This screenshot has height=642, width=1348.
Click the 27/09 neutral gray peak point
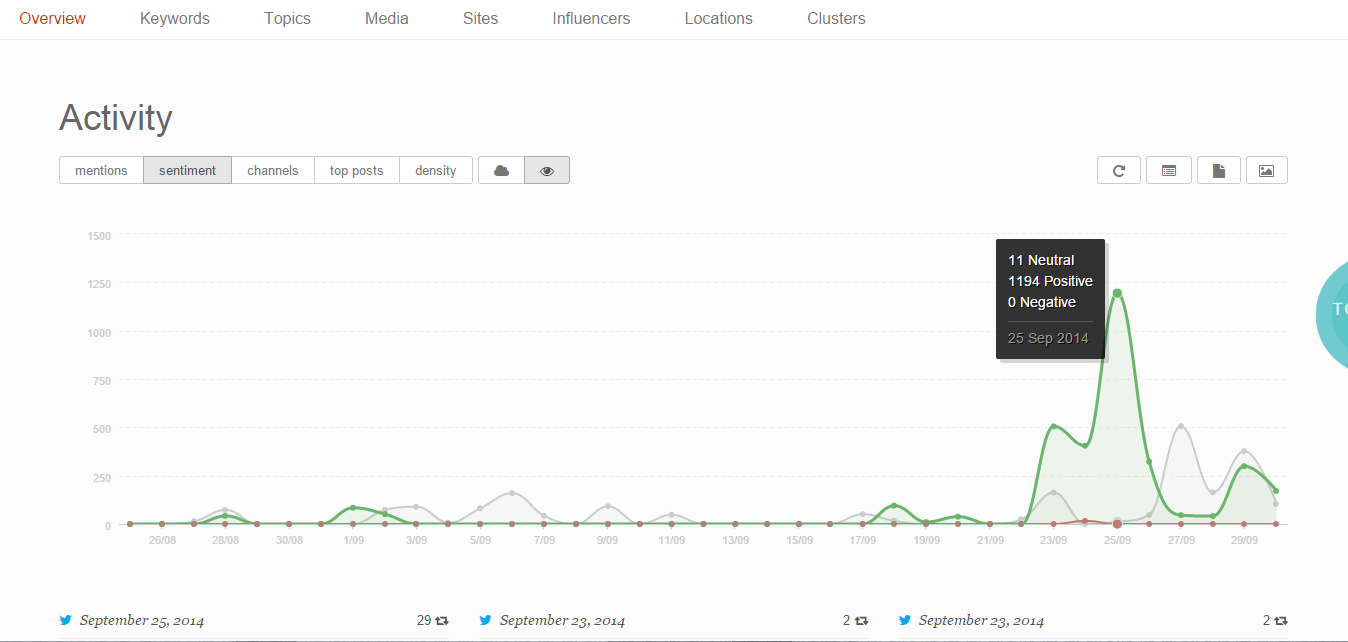pyautogui.click(x=1181, y=427)
